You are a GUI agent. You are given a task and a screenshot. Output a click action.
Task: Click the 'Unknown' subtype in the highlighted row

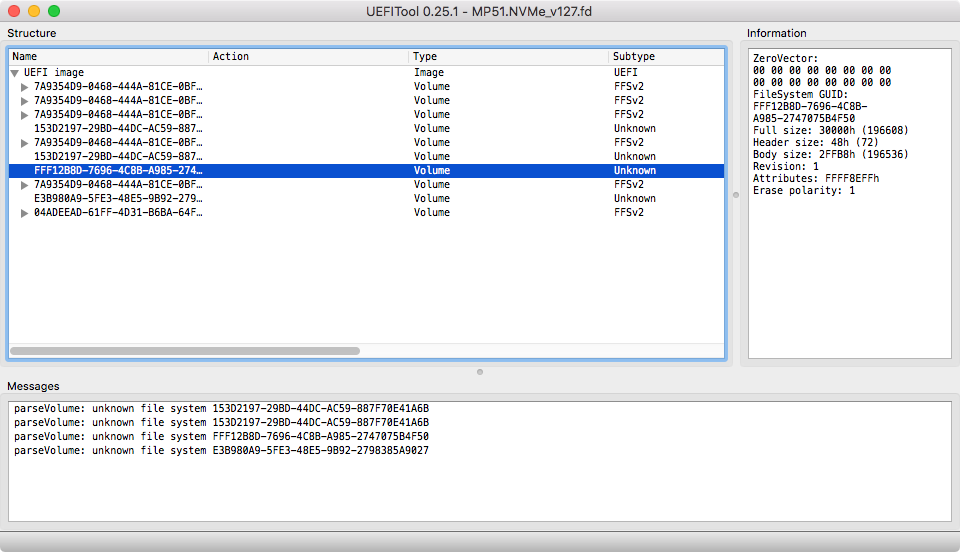click(635, 170)
